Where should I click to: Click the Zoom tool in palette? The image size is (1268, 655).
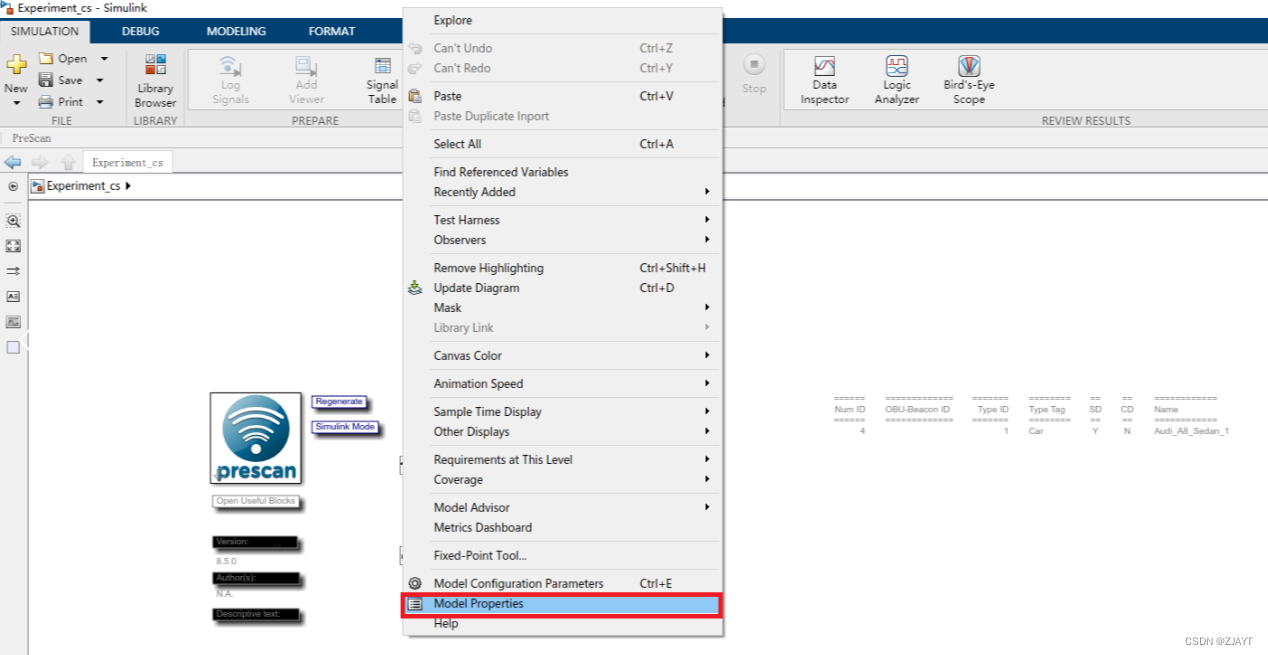(x=13, y=220)
